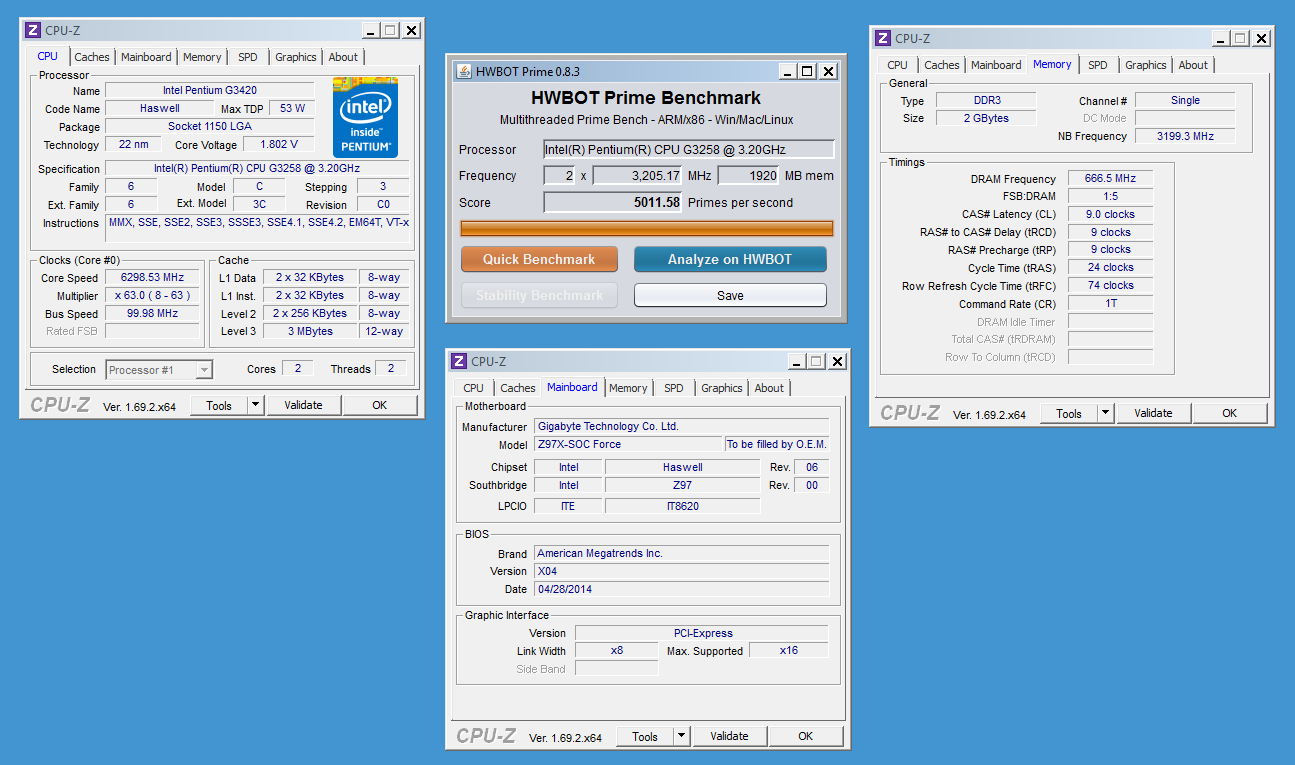Click the Level 3 cache value 3 MBytes
The width and height of the screenshot is (1295, 765).
tap(311, 331)
